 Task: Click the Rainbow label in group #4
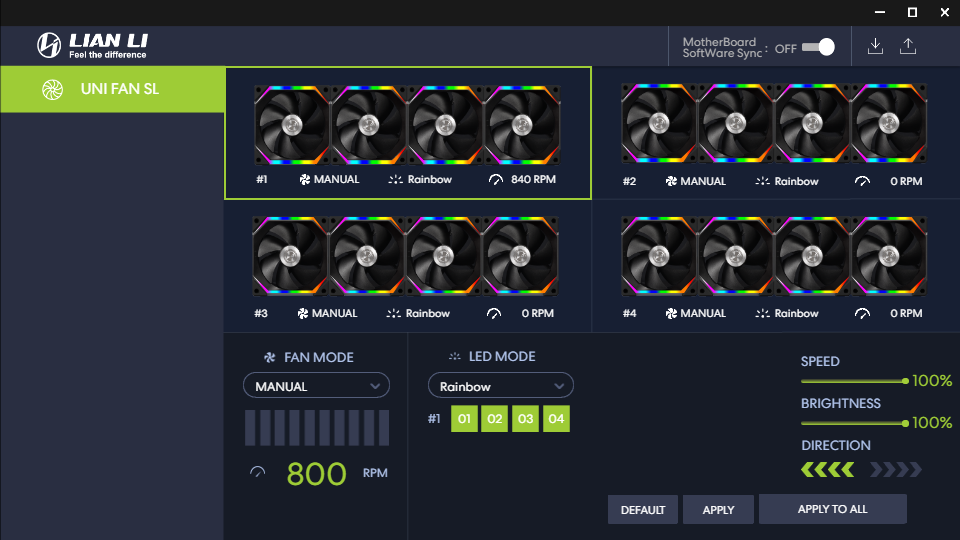click(796, 313)
